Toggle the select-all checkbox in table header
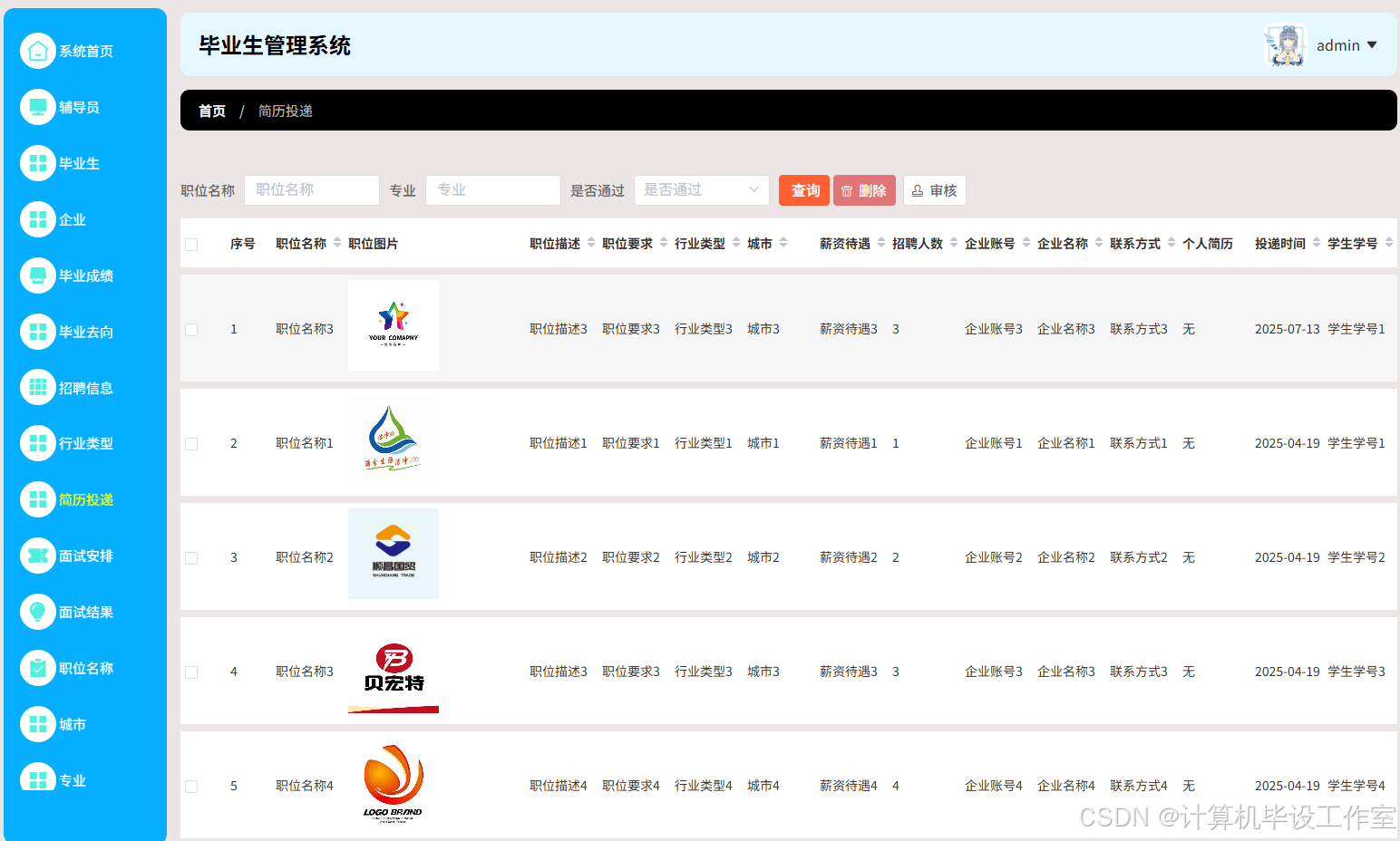Image resolution: width=1400 pixels, height=841 pixels. click(191, 245)
